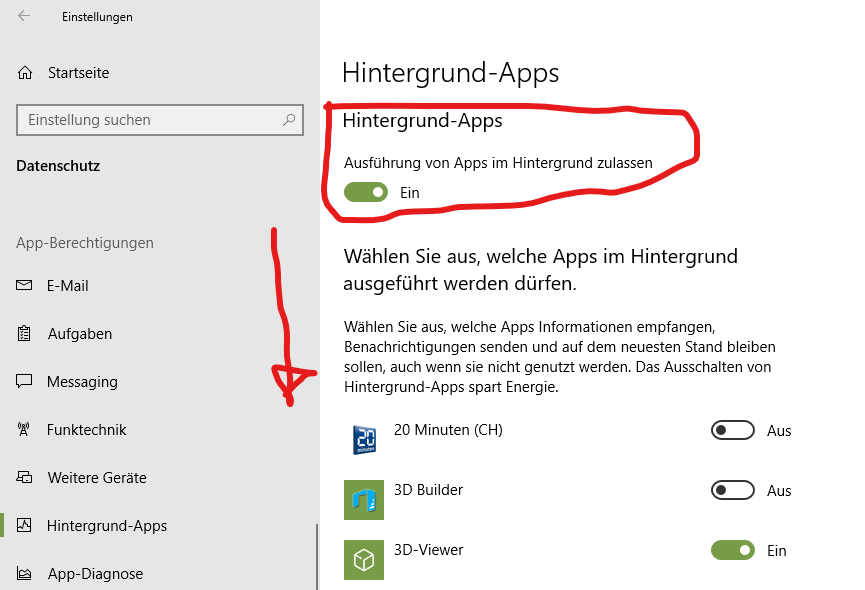Click the Einstellungen window title
This screenshot has height=590, width=865.
97,17
